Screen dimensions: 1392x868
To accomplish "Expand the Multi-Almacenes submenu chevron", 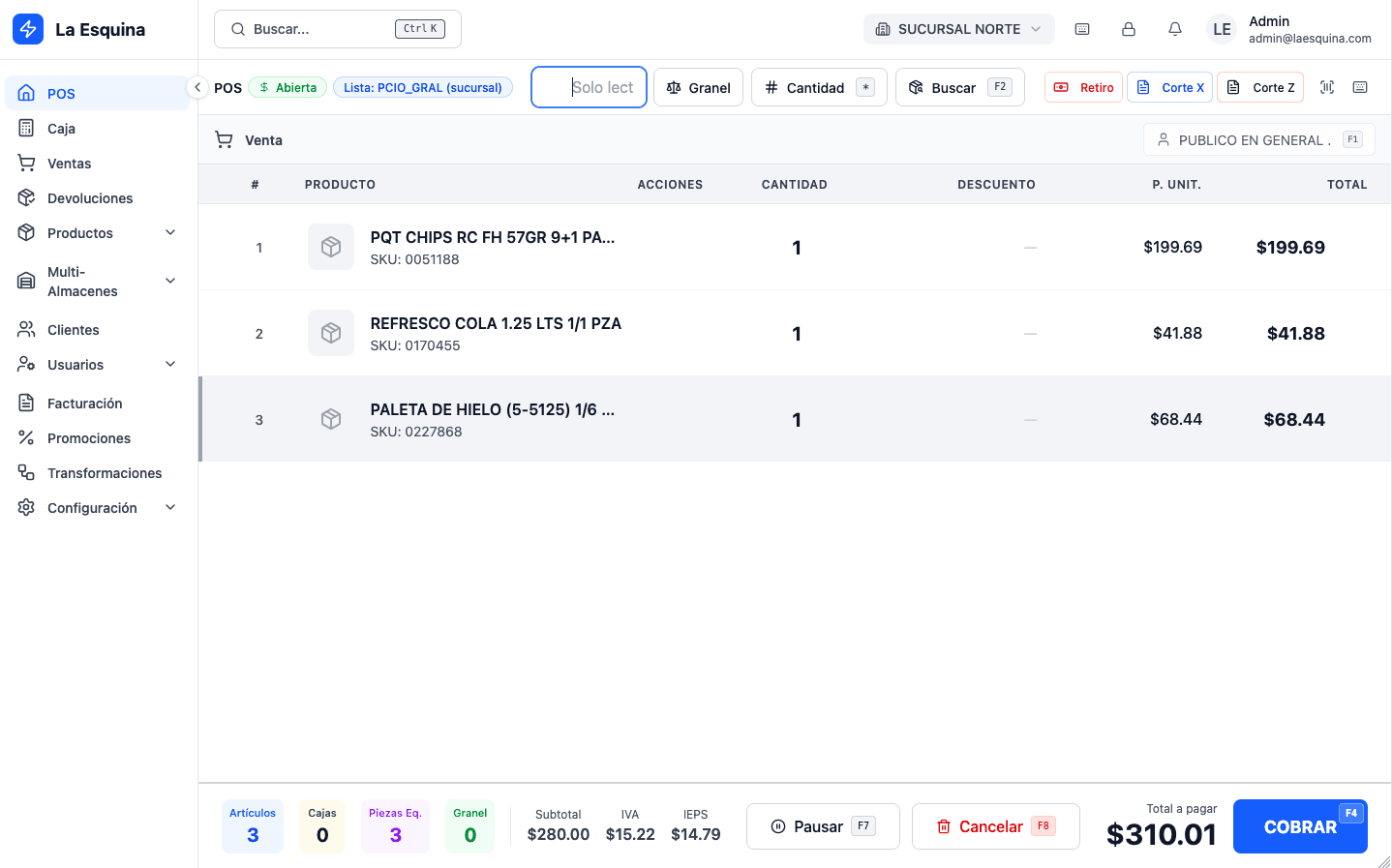I will (170, 281).
